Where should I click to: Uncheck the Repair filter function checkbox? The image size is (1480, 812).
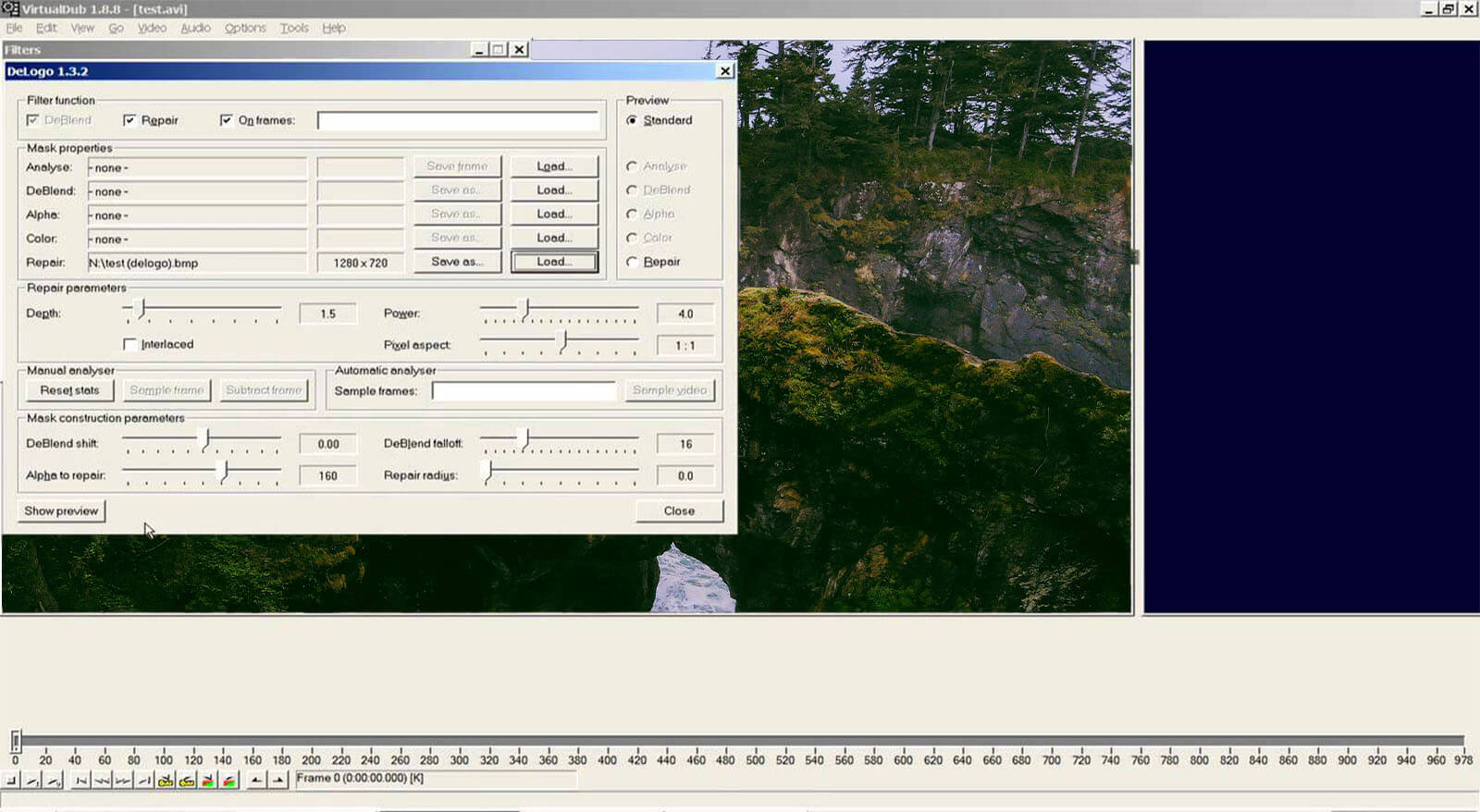point(129,120)
